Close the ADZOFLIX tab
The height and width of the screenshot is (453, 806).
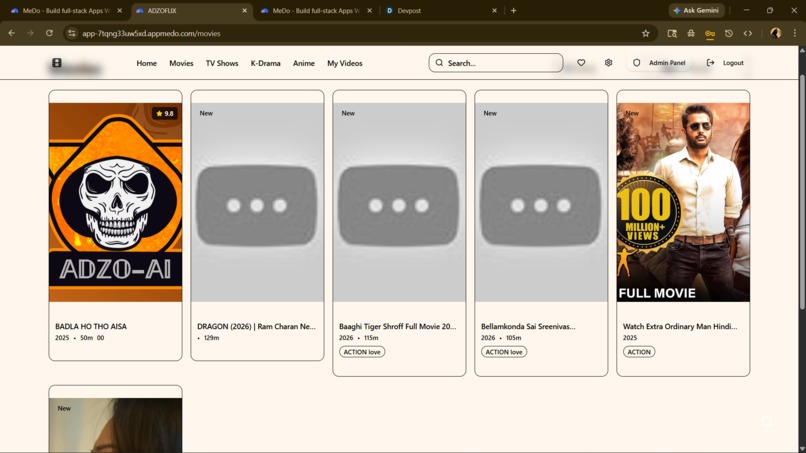pos(245,10)
